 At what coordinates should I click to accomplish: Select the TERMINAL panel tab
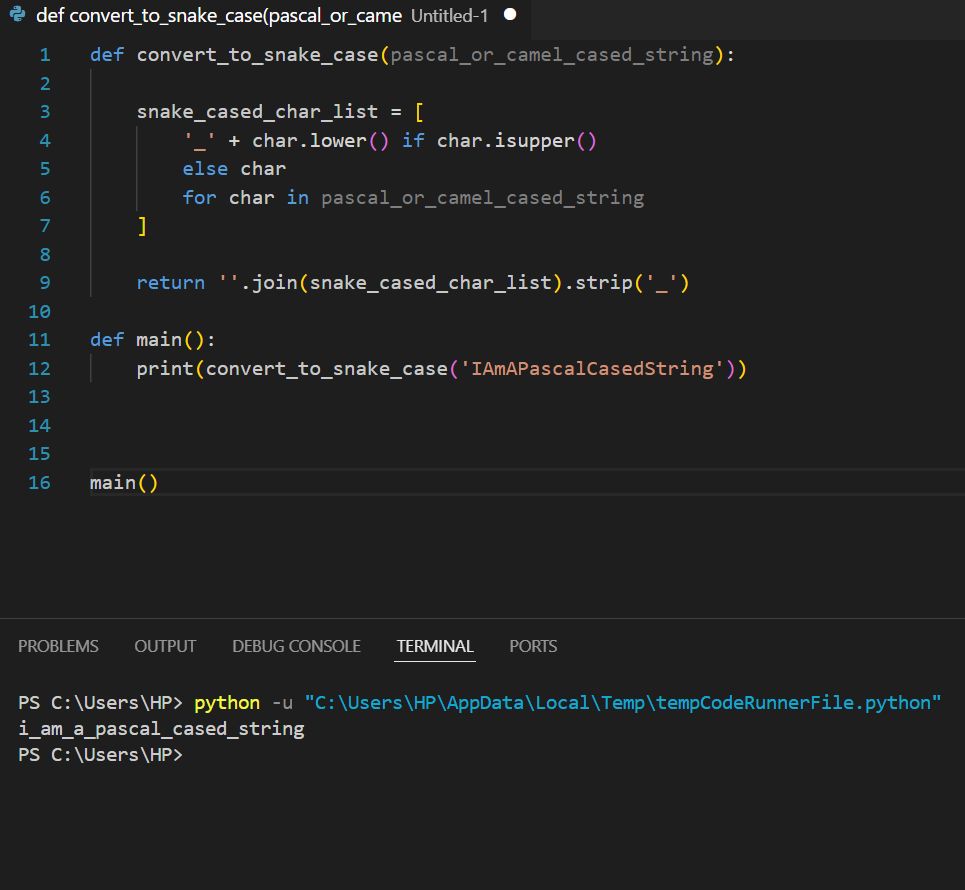point(435,646)
